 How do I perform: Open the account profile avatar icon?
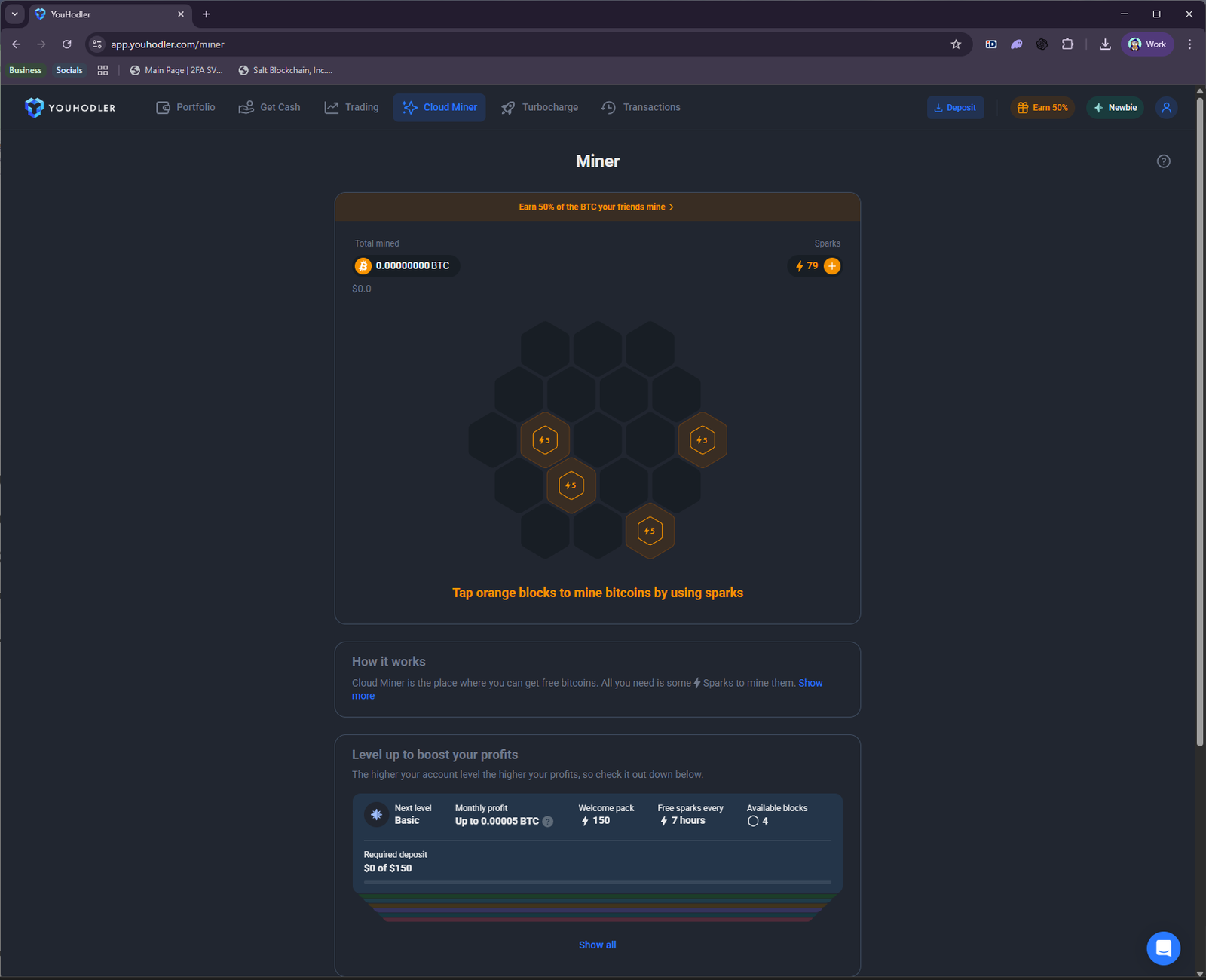[1166, 107]
